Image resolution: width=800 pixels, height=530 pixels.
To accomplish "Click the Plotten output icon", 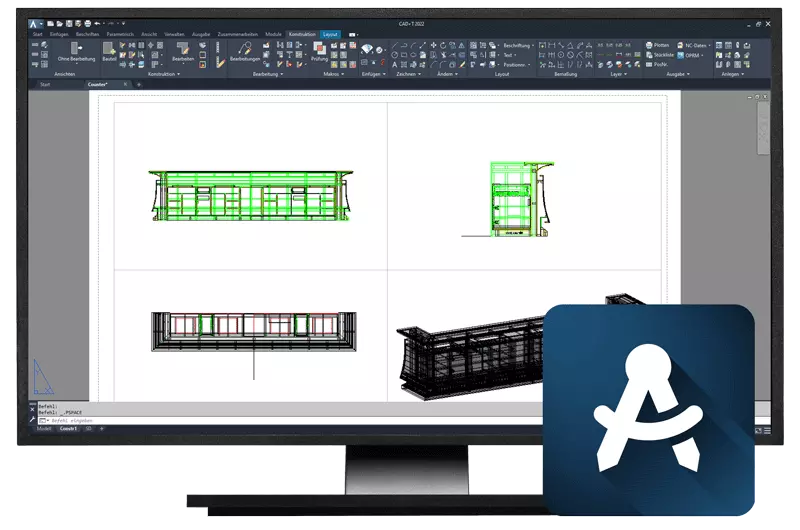I will pos(657,46).
